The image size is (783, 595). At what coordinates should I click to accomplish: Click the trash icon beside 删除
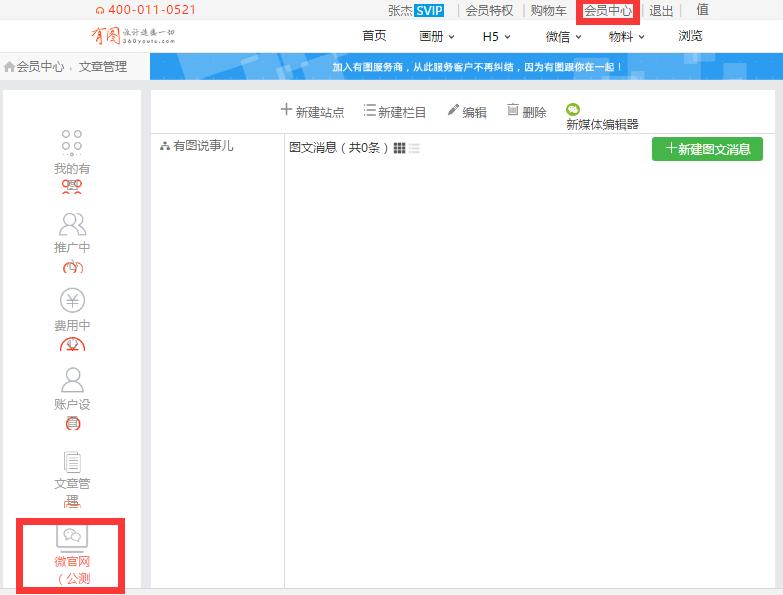(512, 109)
